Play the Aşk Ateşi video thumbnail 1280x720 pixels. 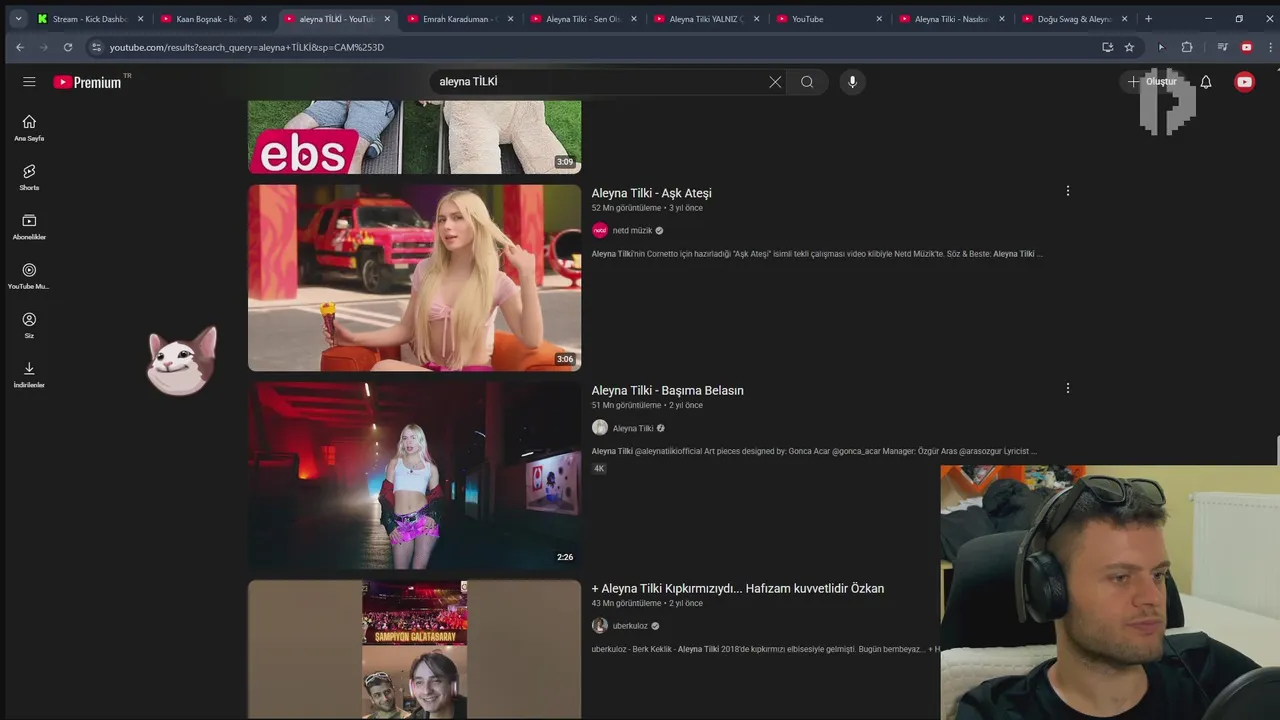pyautogui.click(x=414, y=278)
